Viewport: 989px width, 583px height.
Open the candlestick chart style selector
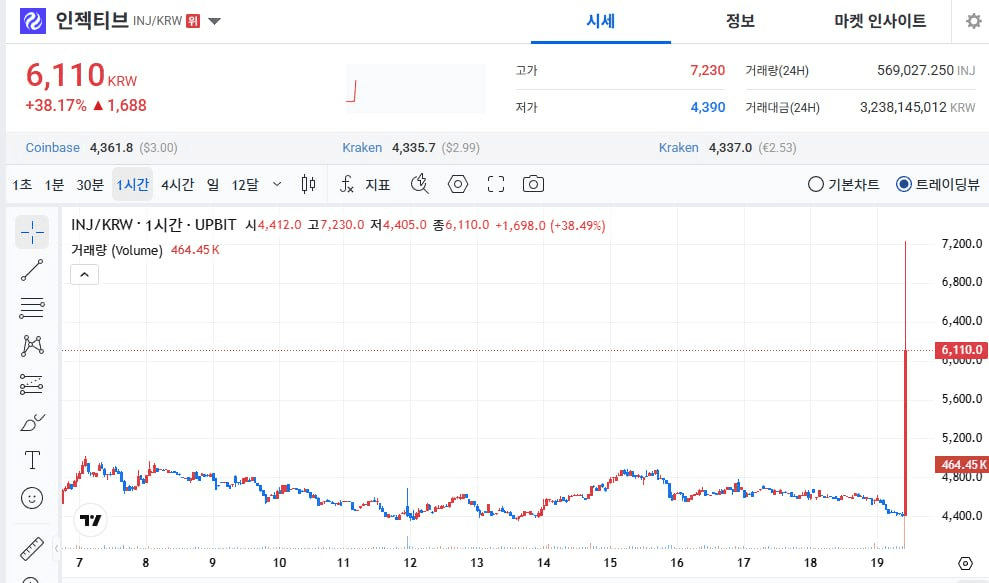[308, 184]
